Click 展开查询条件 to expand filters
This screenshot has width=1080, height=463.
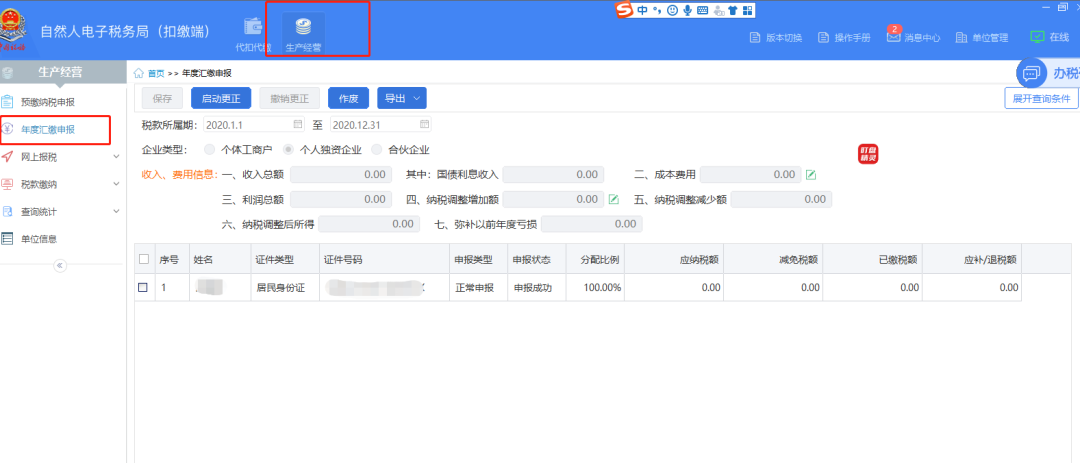point(1041,99)
